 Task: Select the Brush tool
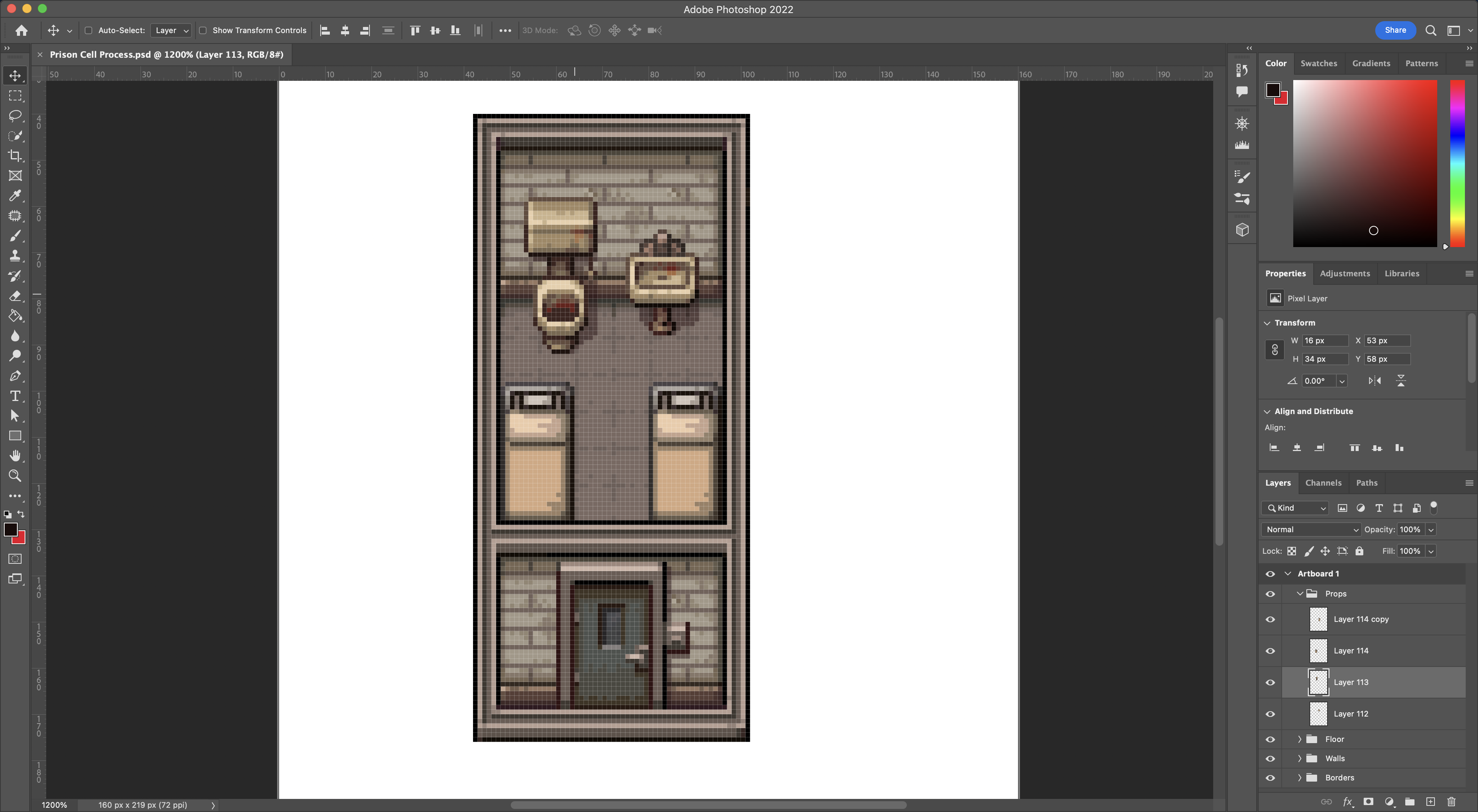point(15,236)
